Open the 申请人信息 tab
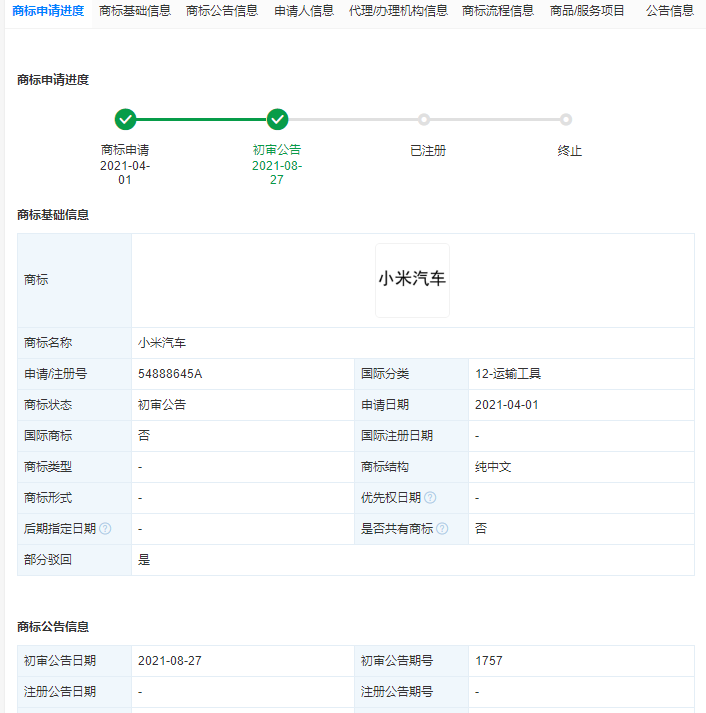This screenshot has height=713, width=706. (304, 11)
